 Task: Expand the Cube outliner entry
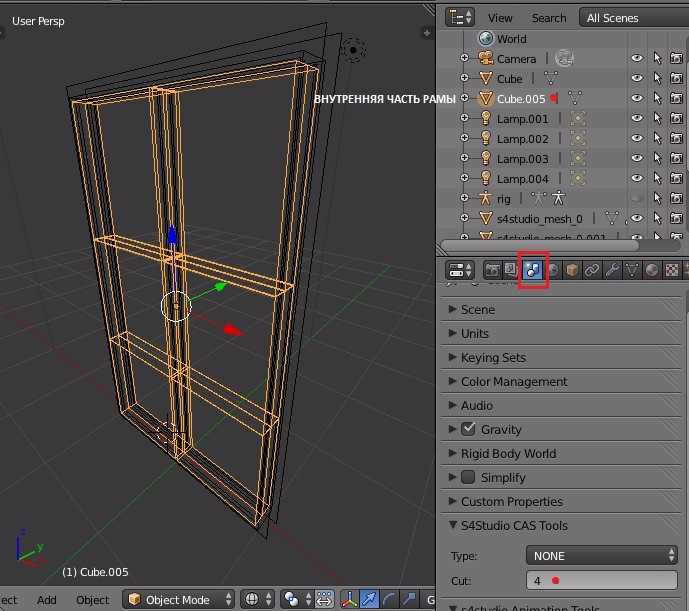coord(464,78)
